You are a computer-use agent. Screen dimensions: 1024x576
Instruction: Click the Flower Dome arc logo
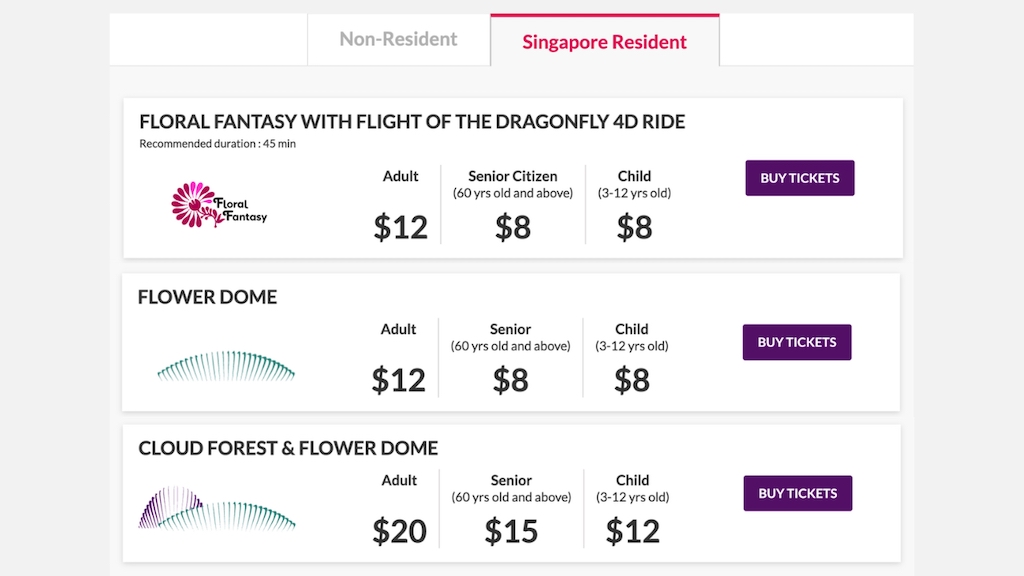click(226, 368)
